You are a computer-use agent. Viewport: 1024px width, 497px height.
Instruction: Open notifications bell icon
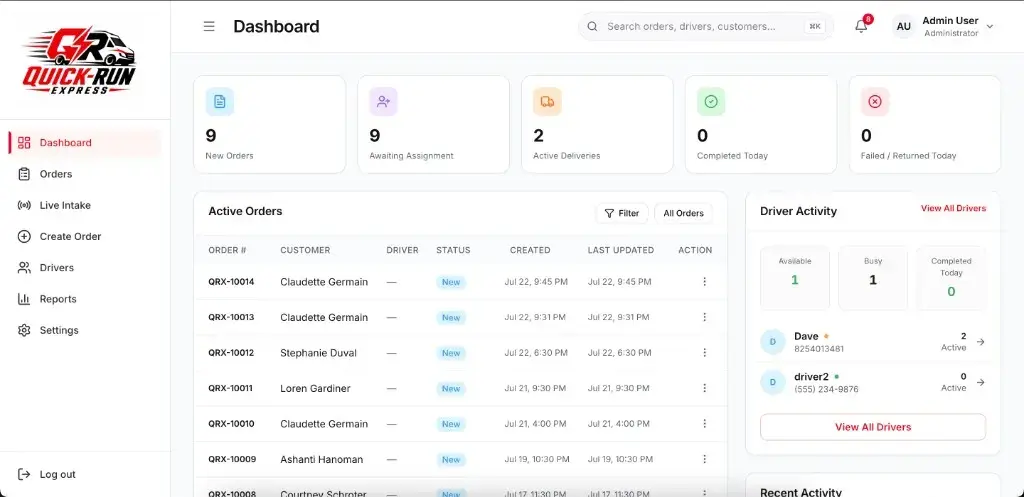(x=861, y=26)
